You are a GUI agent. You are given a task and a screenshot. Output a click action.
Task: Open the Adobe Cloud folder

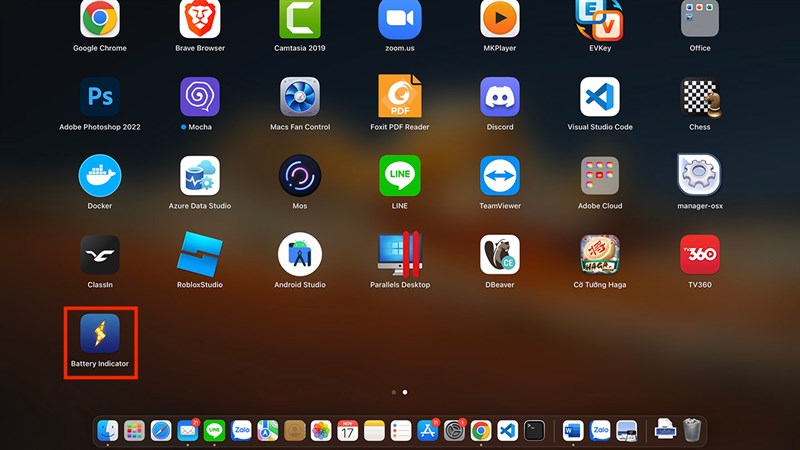pyautogui.click(x=600, y=176)
